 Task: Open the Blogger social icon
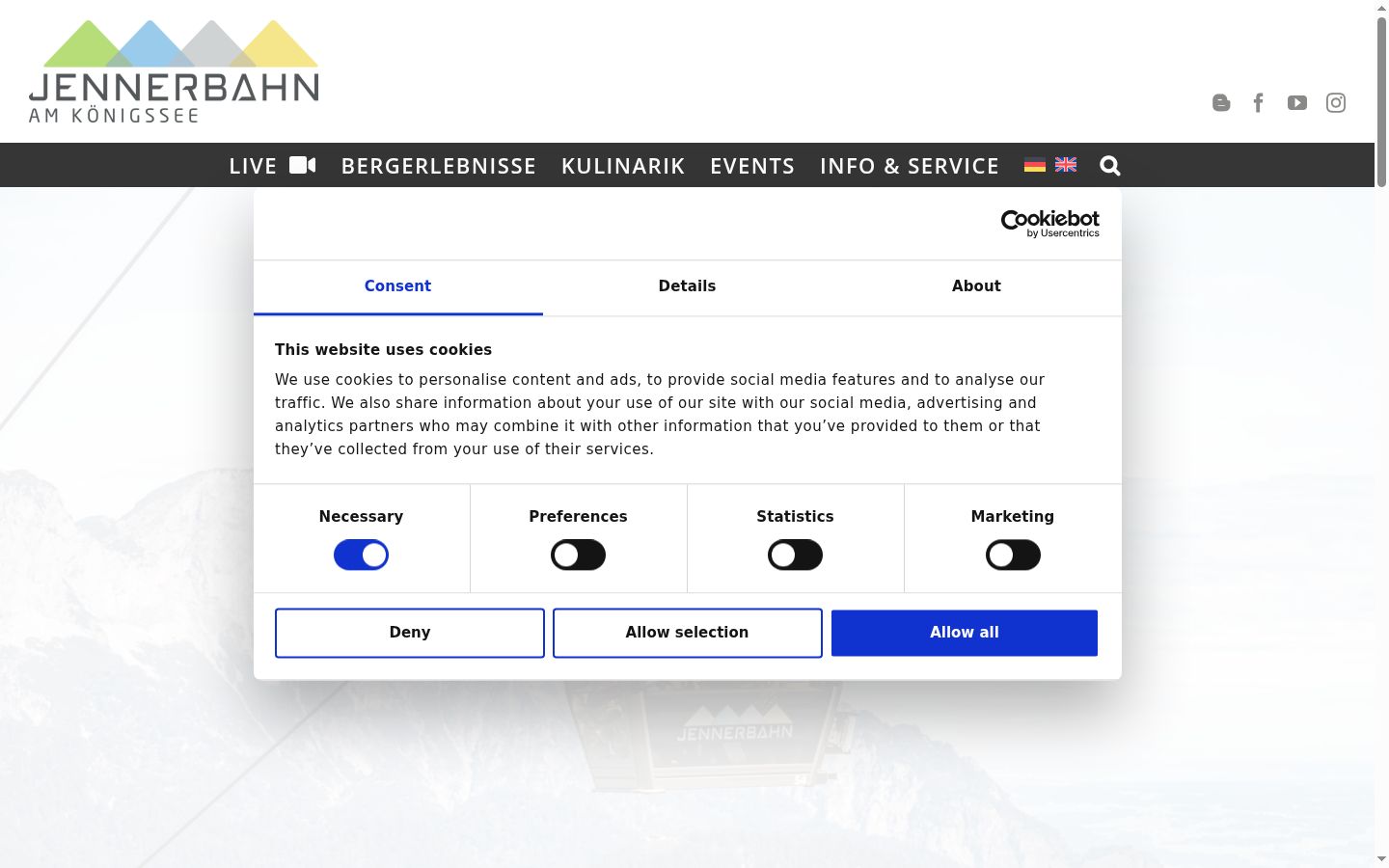[x=1221, y=102]
